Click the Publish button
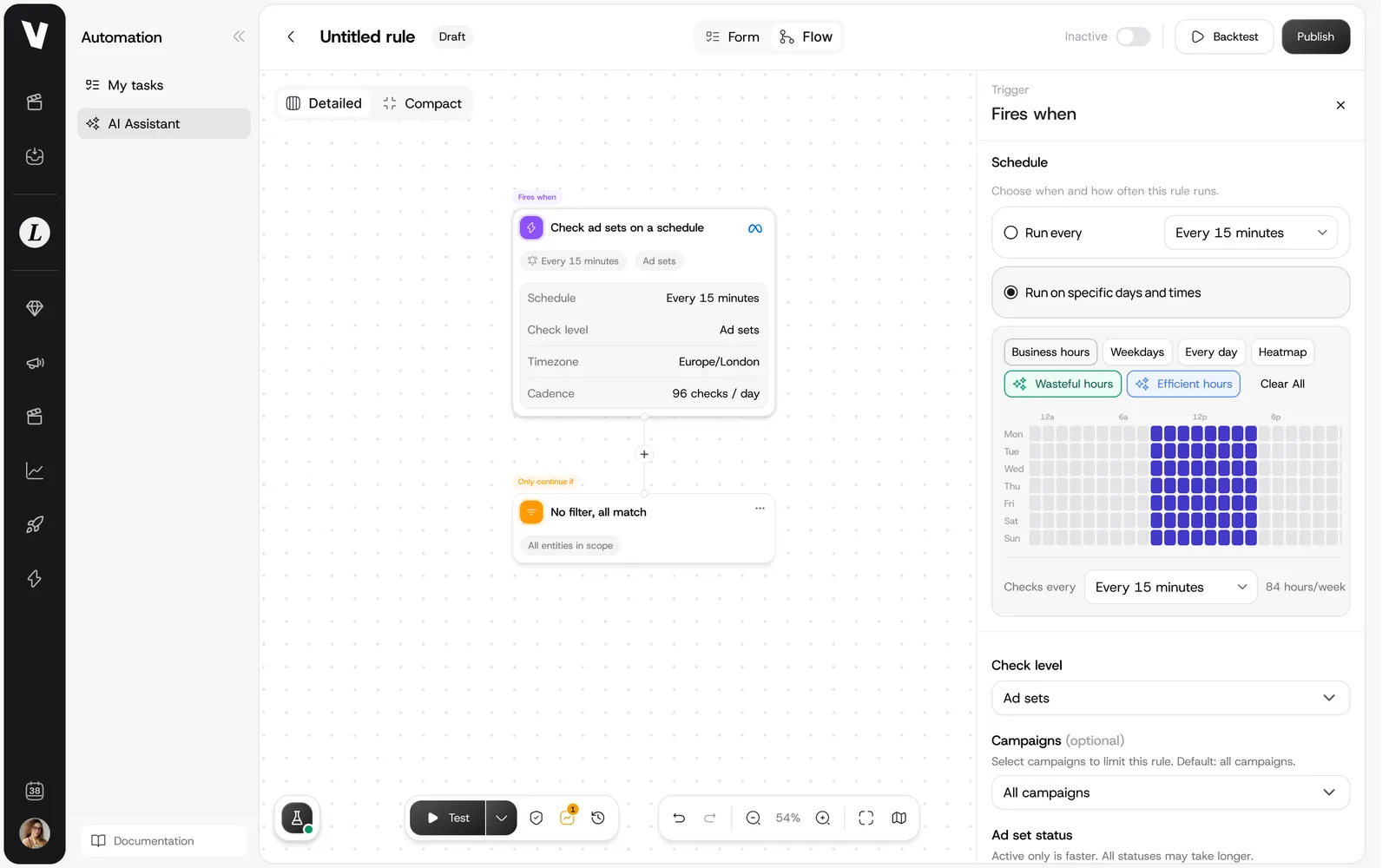This screenshot has height=868, width=1389. 1315,36
